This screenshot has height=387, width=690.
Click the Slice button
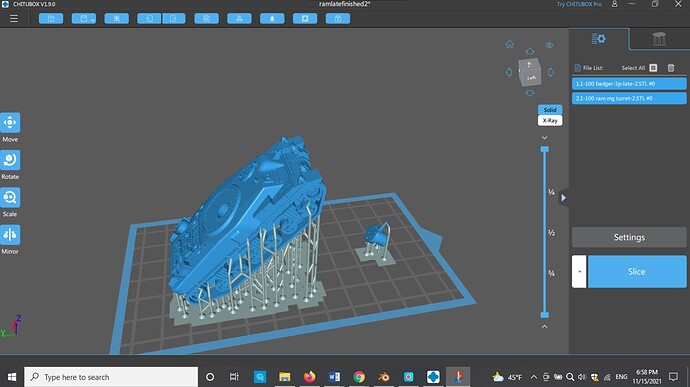[637, 272]
